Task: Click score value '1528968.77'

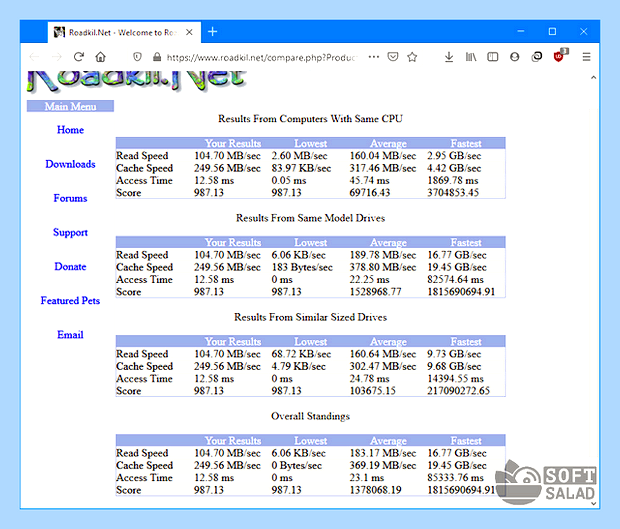Action: [x=375, y=292]
